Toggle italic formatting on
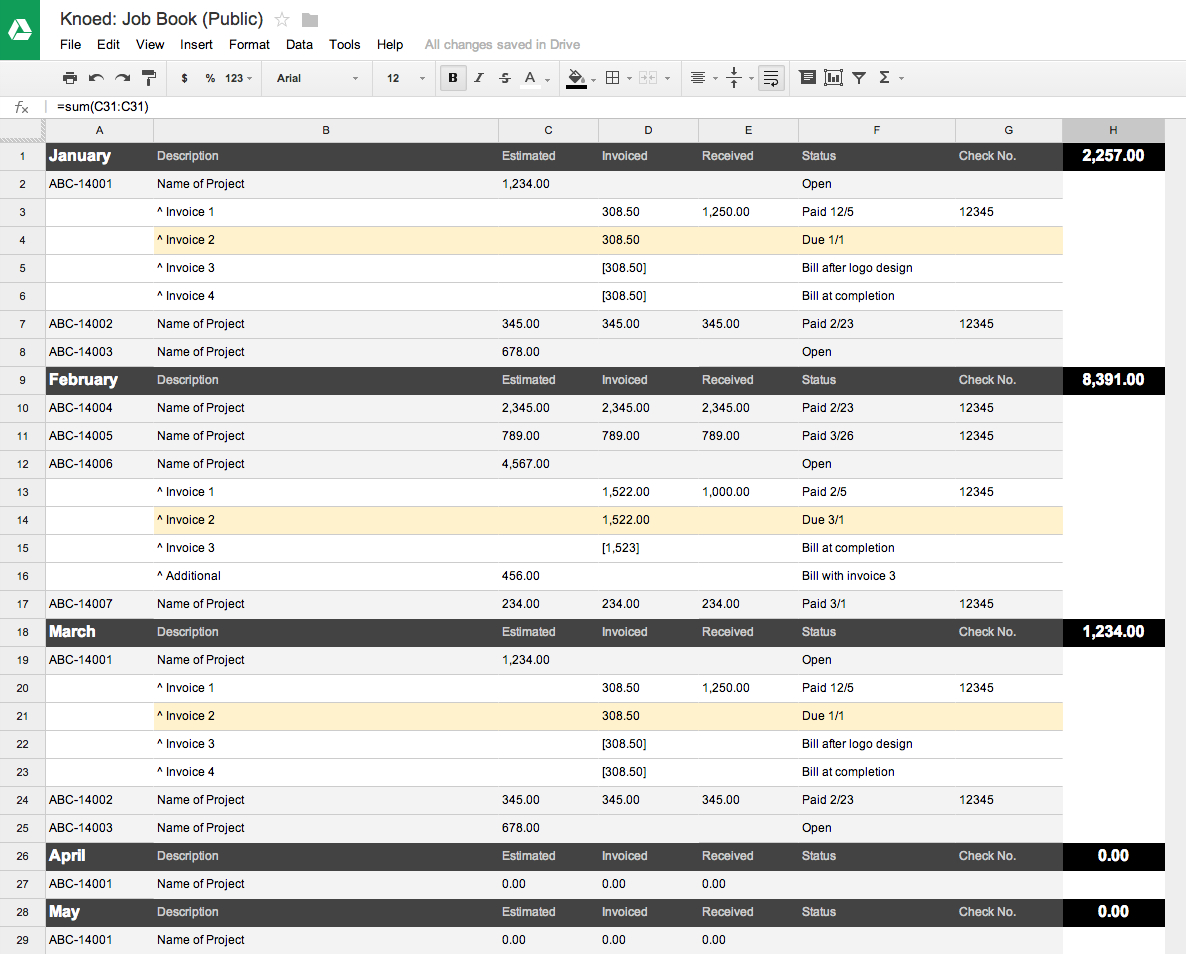The image size is (1186, 954). [479, 78]
